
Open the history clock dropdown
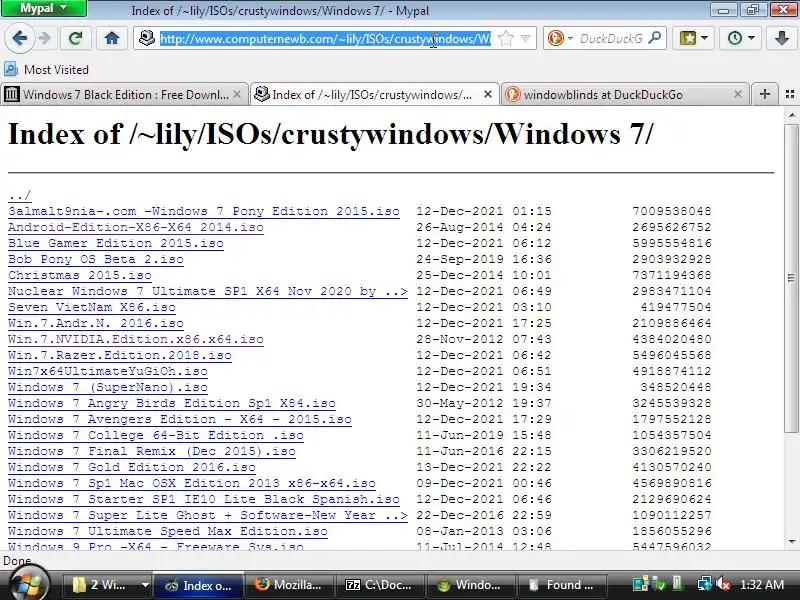pos(741,38)
